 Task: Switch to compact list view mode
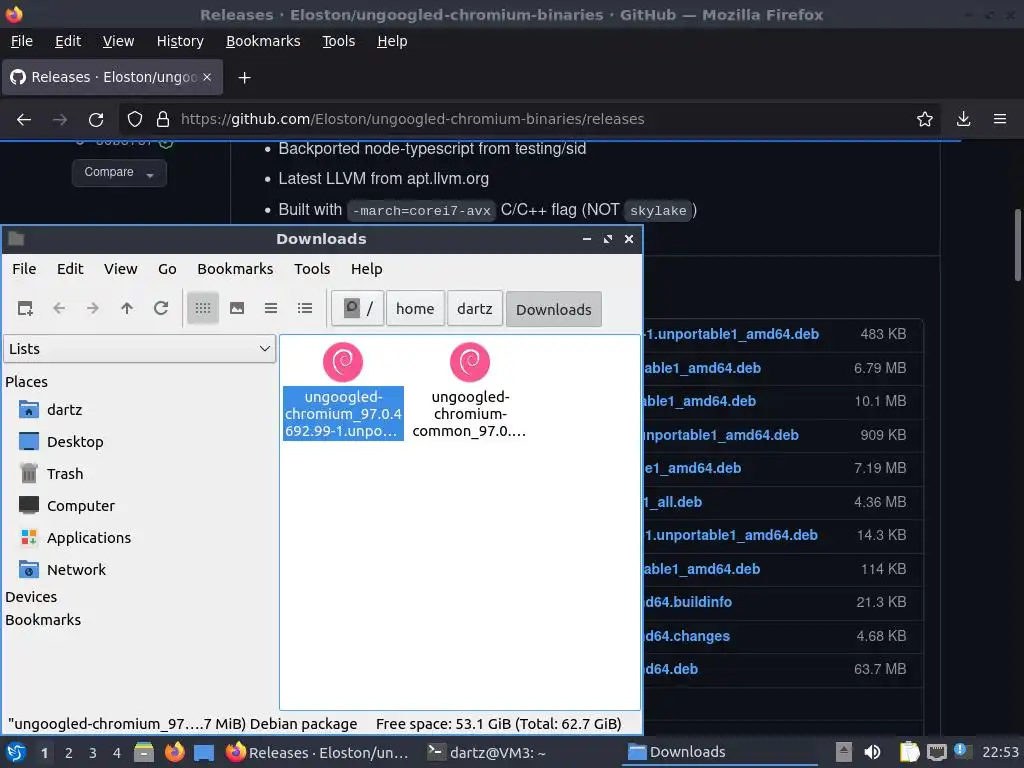[271, 308]
